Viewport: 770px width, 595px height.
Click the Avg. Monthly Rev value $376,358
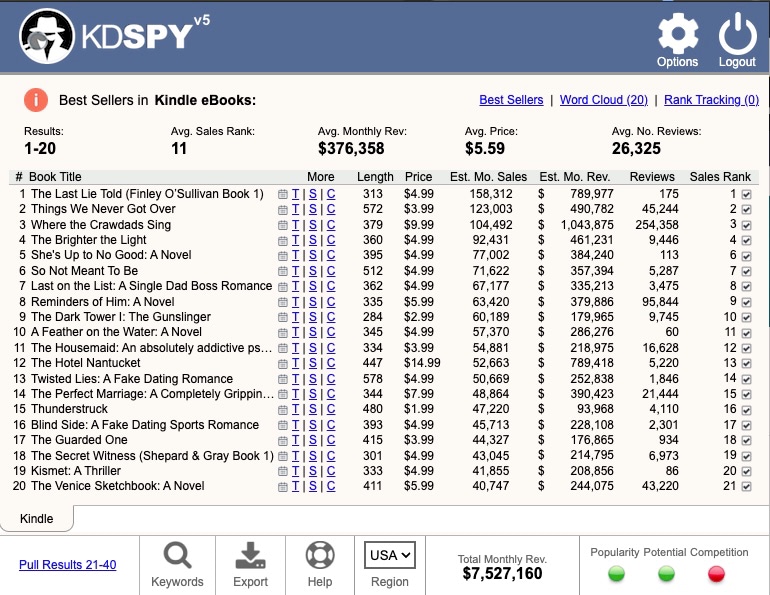point(351,148)
